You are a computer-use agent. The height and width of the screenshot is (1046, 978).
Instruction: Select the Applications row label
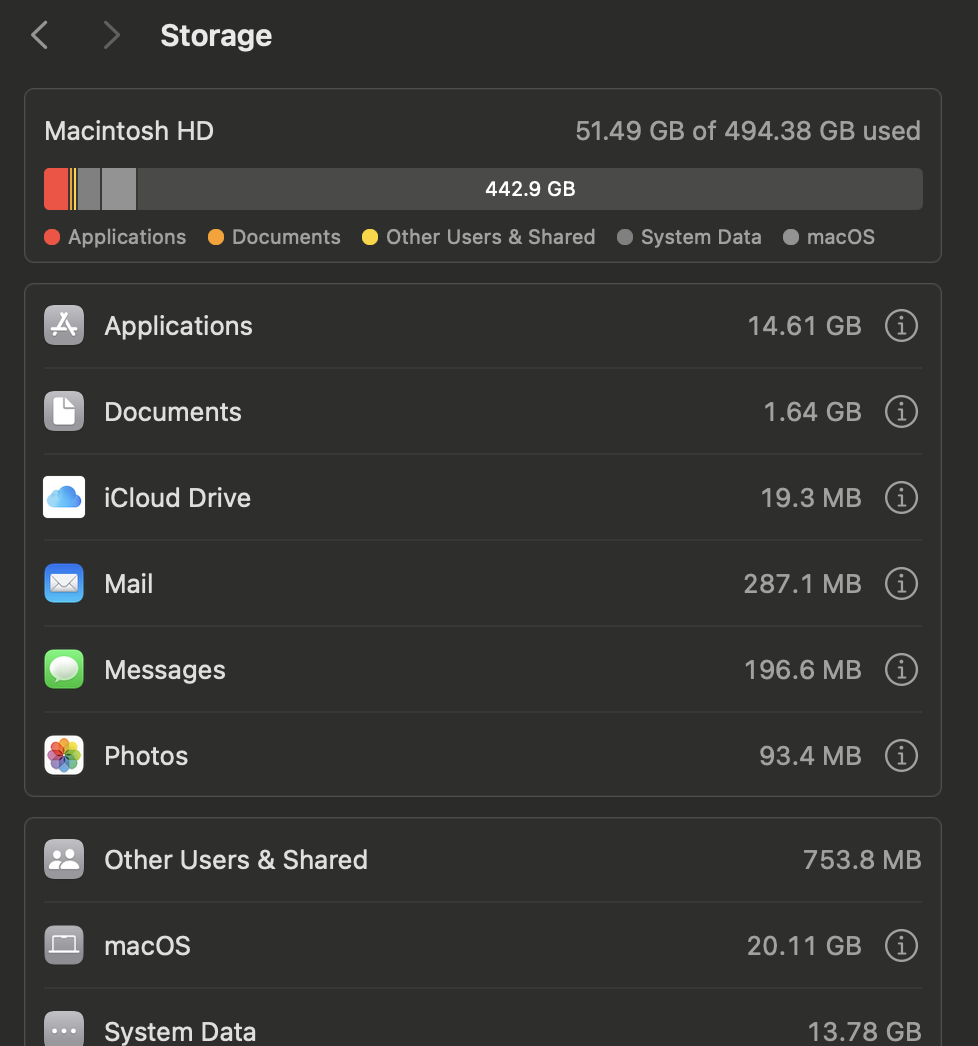[x=178, y=326]
